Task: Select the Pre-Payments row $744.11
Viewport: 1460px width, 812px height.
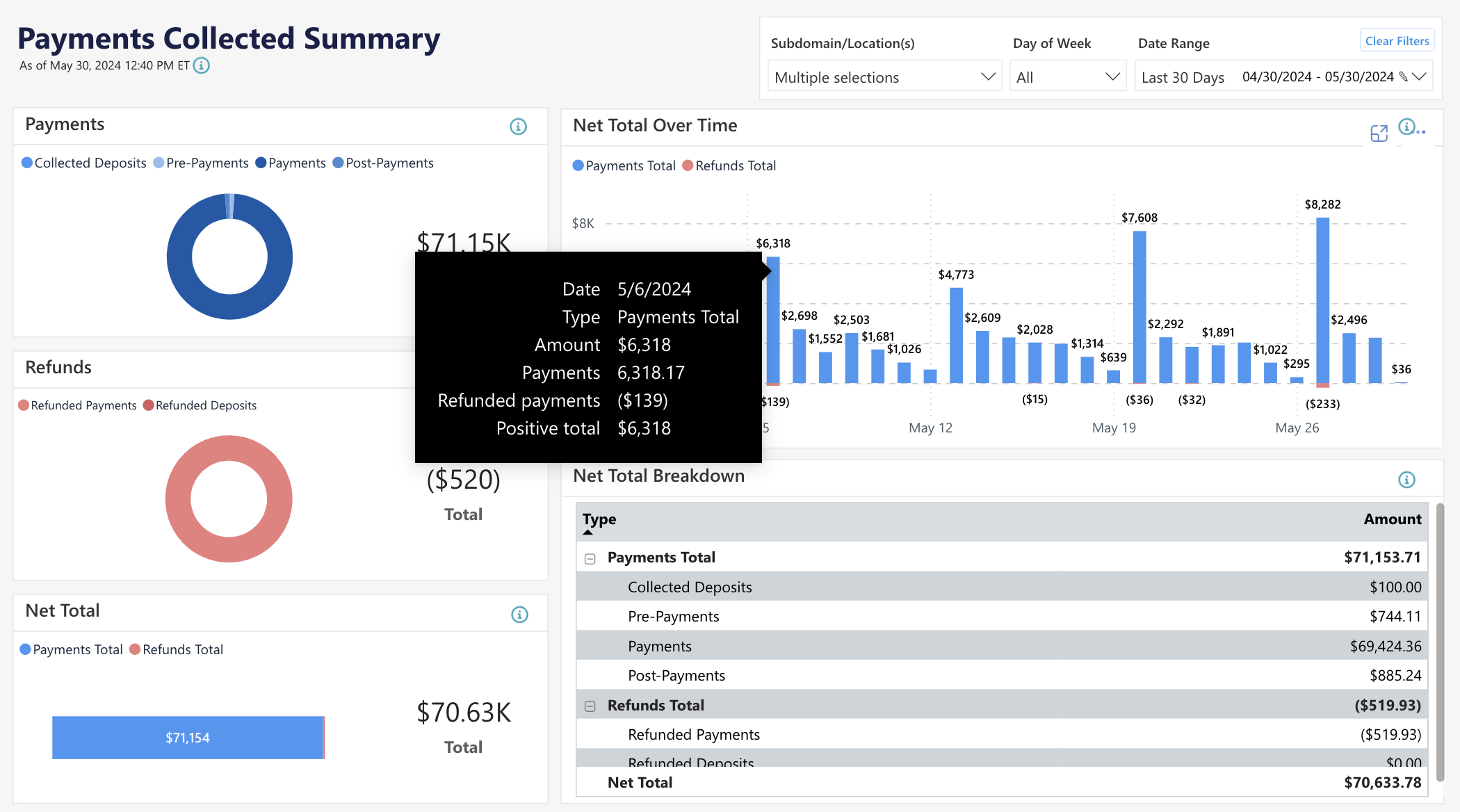Action: [x=1002, y=616]
